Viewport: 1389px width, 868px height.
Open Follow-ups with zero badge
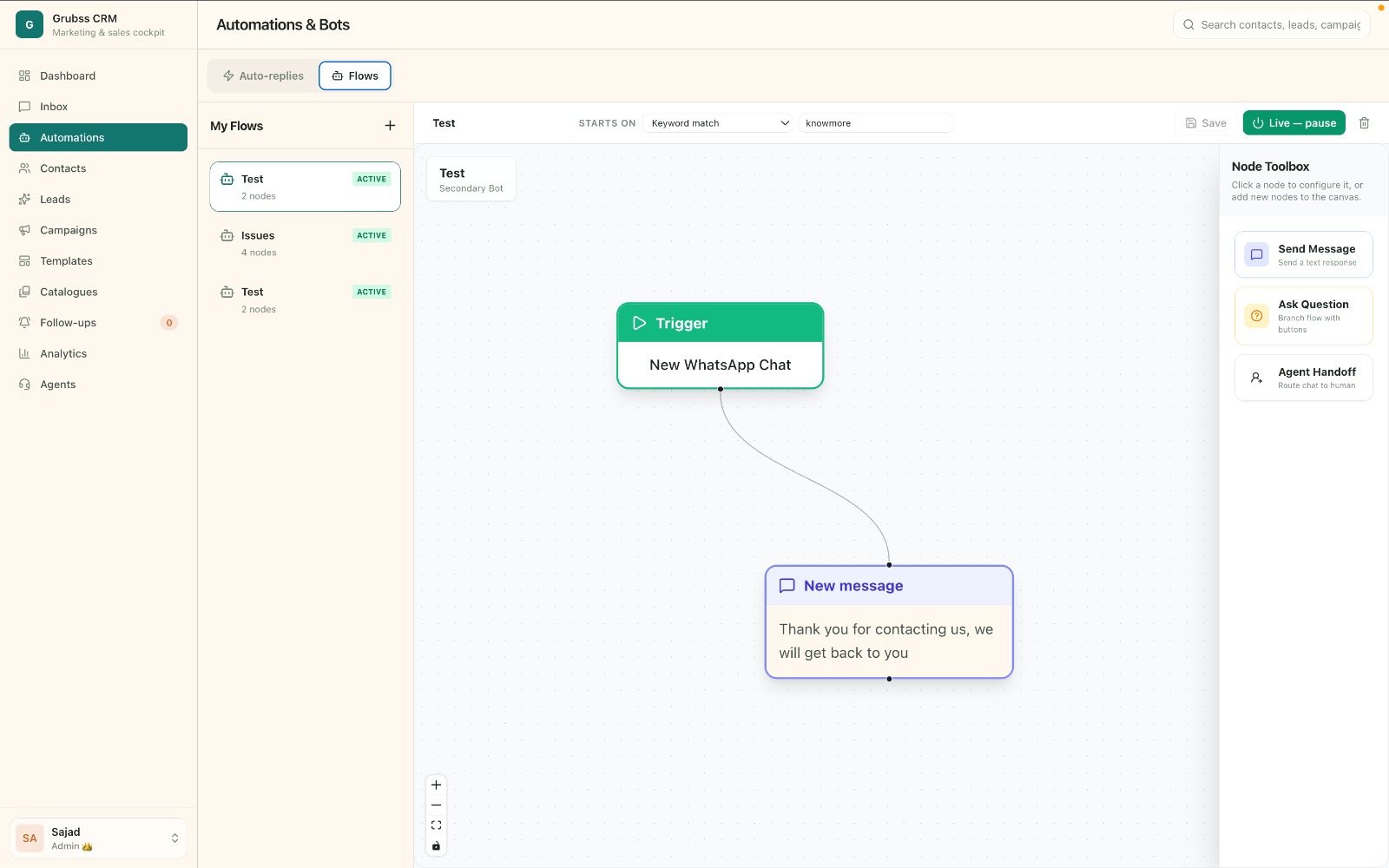point(98,322)
